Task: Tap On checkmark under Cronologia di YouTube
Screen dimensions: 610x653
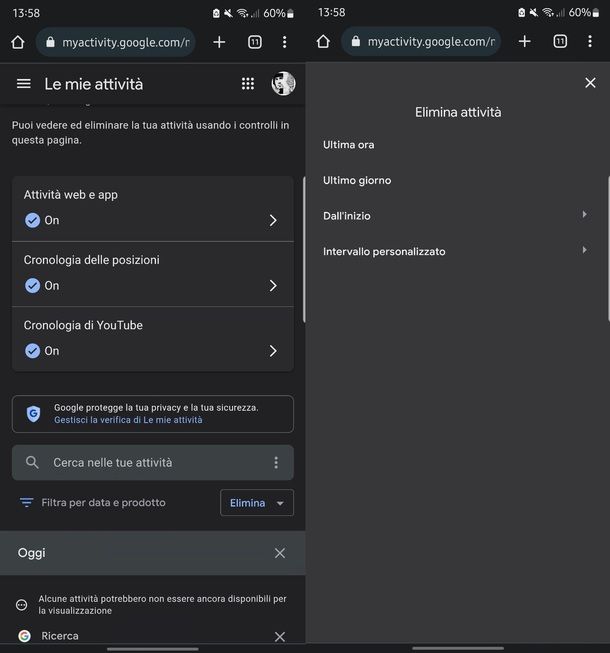Action: pos(32,351)
